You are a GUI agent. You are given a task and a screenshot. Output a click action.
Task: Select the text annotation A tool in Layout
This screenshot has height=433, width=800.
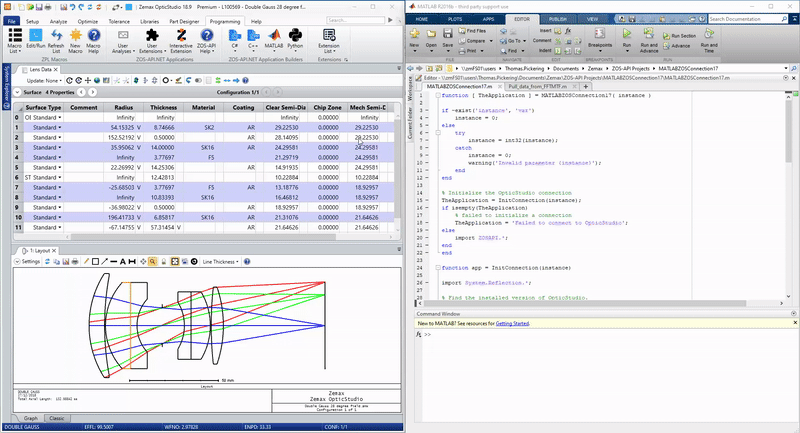(x=122, y=262)
